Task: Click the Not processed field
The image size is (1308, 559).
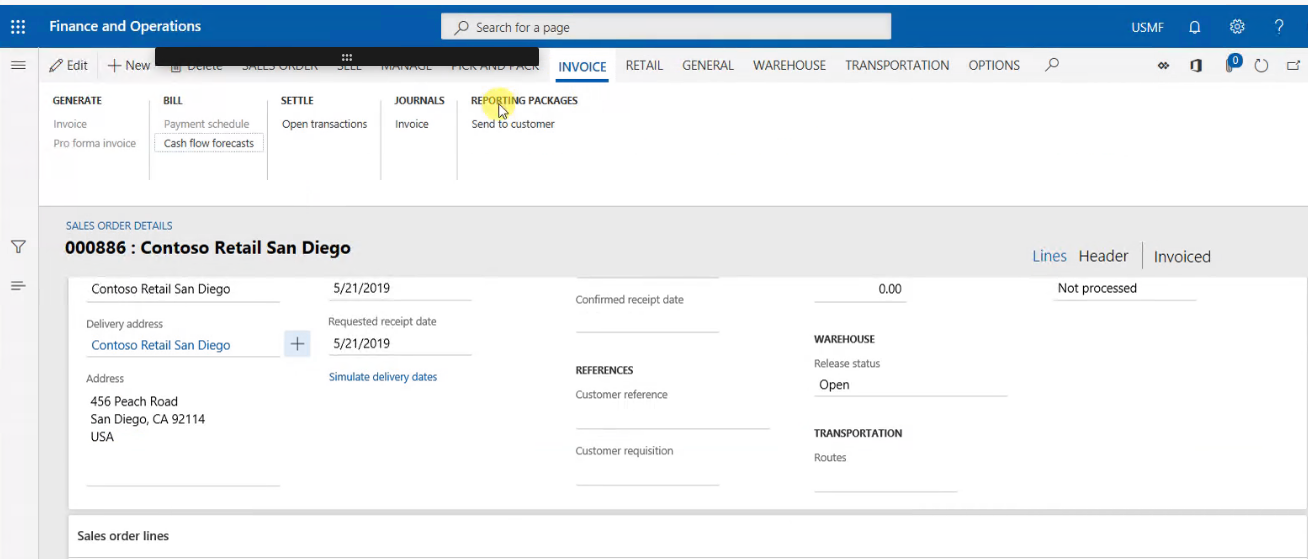Action: pos(1125,288)
